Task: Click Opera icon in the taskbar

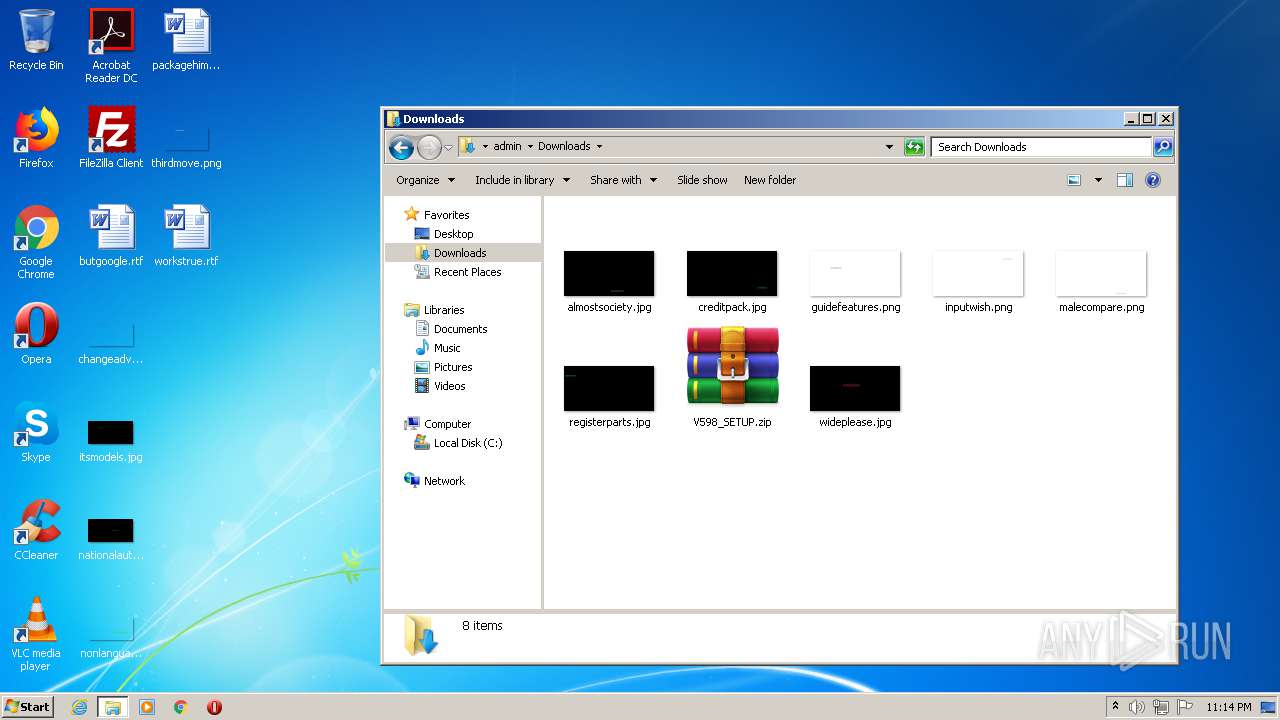Action: (214, 707)
